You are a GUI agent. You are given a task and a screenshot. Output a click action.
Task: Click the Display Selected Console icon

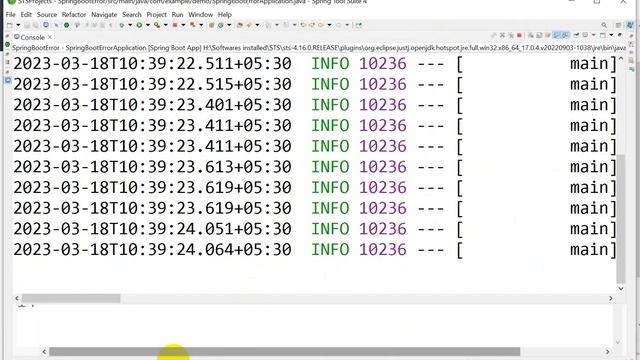pyautogui.click(x=585, y=36)
